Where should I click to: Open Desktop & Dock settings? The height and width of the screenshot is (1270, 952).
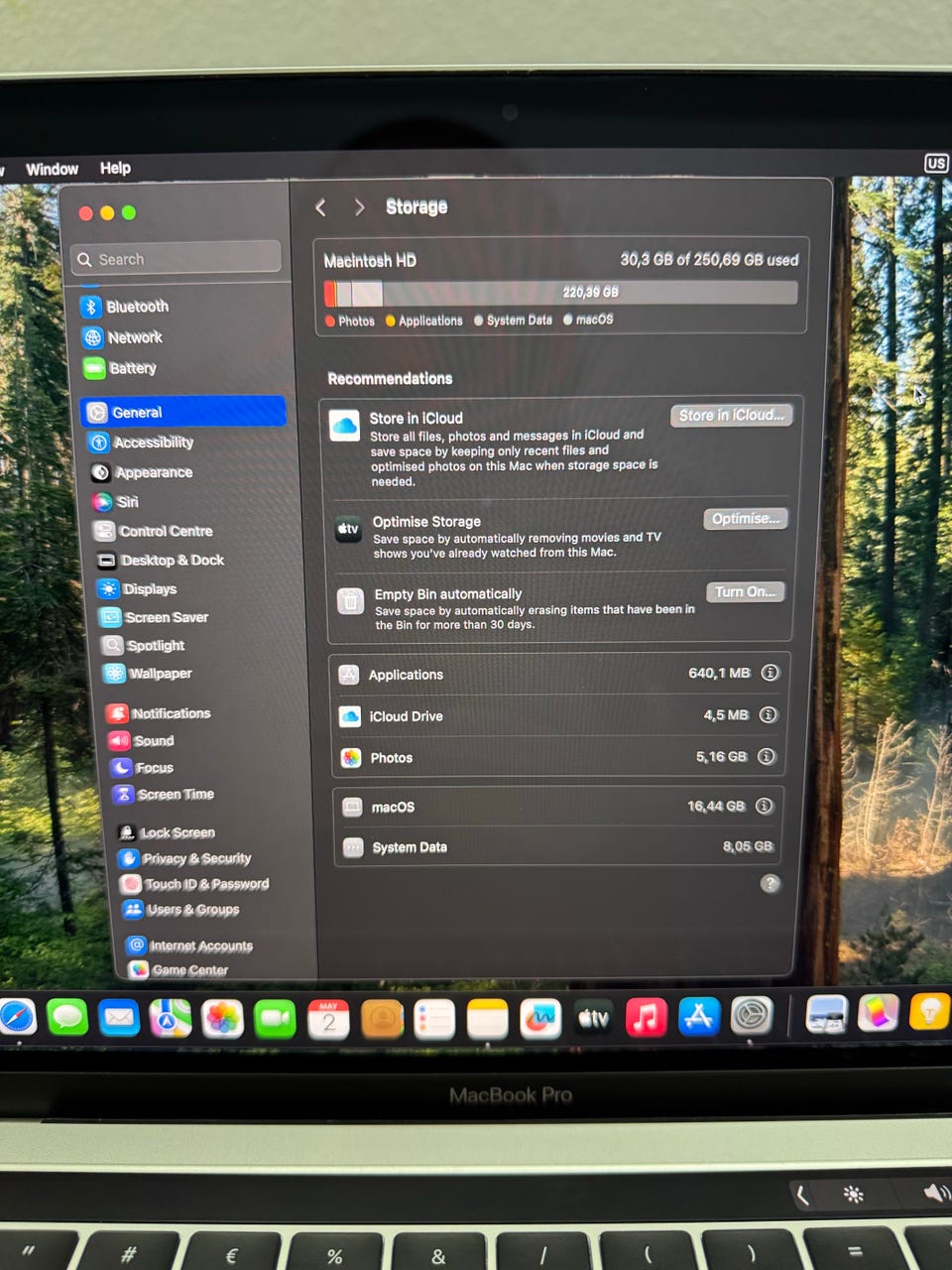[x=161, y=561]
